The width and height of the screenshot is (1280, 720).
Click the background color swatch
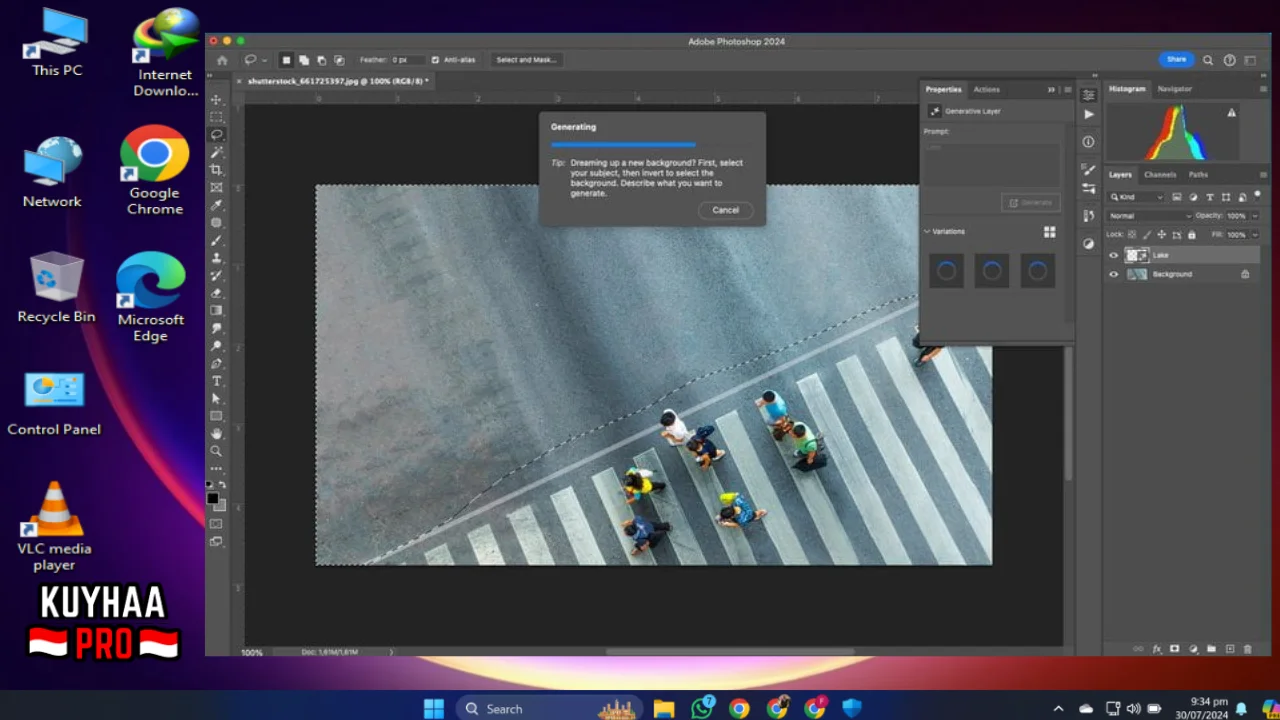(220, 505)
